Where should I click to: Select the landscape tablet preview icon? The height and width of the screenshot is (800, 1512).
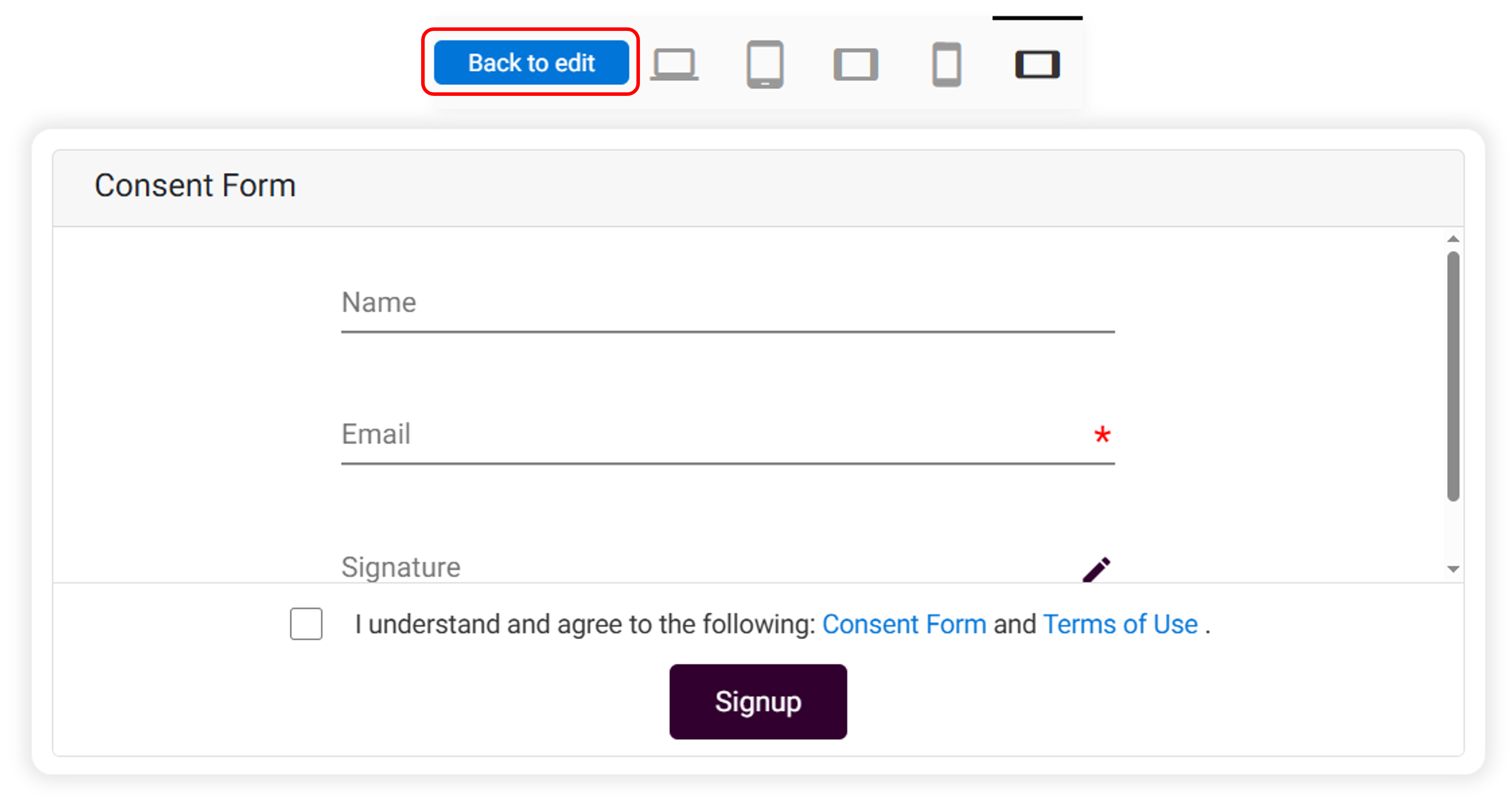(856, 64)
